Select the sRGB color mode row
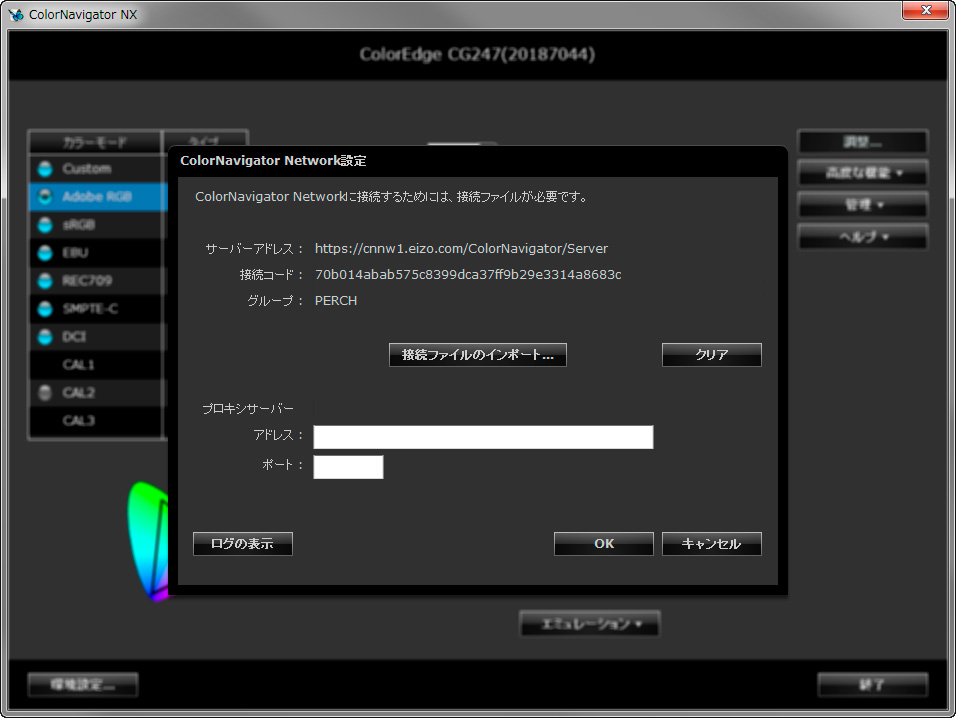Image resolution: width=956 pixels, height=718 pixels. [98, 224]
